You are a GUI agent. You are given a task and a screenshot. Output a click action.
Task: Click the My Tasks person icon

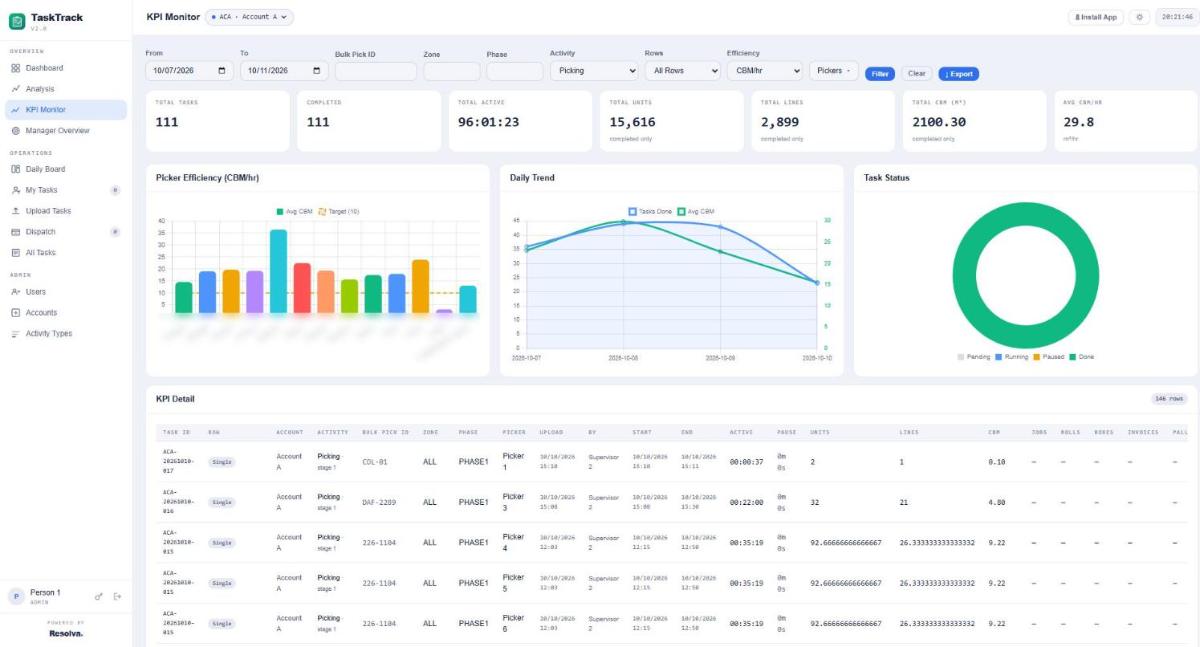pyautogui.click(x=16, y=190)
